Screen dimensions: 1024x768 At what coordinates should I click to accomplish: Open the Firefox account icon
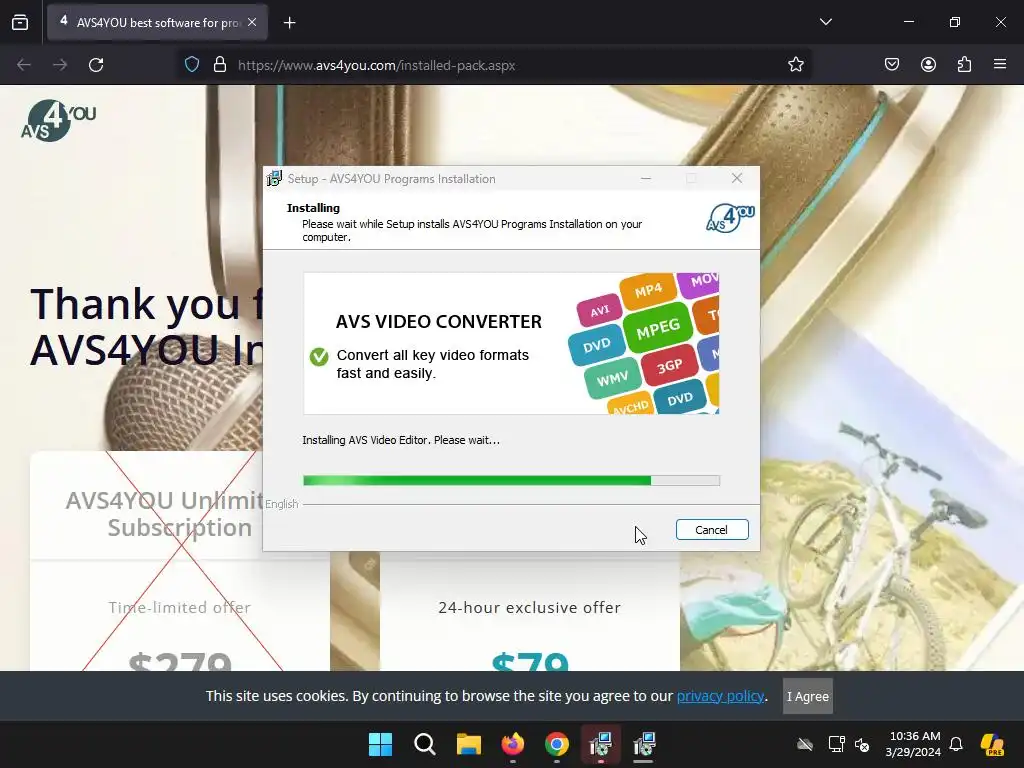click(x=928, y=65)
